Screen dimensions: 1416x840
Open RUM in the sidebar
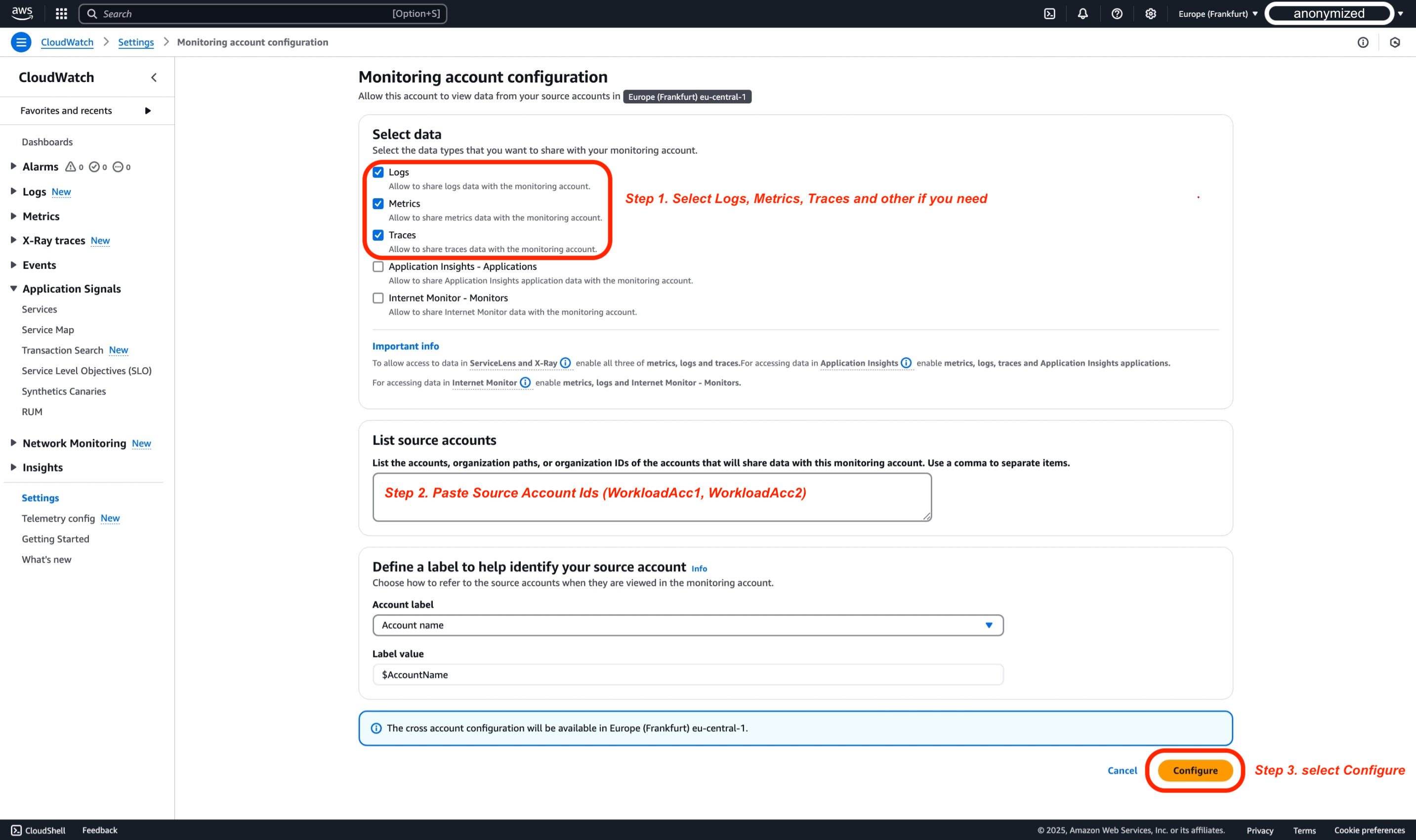(32, 412)
